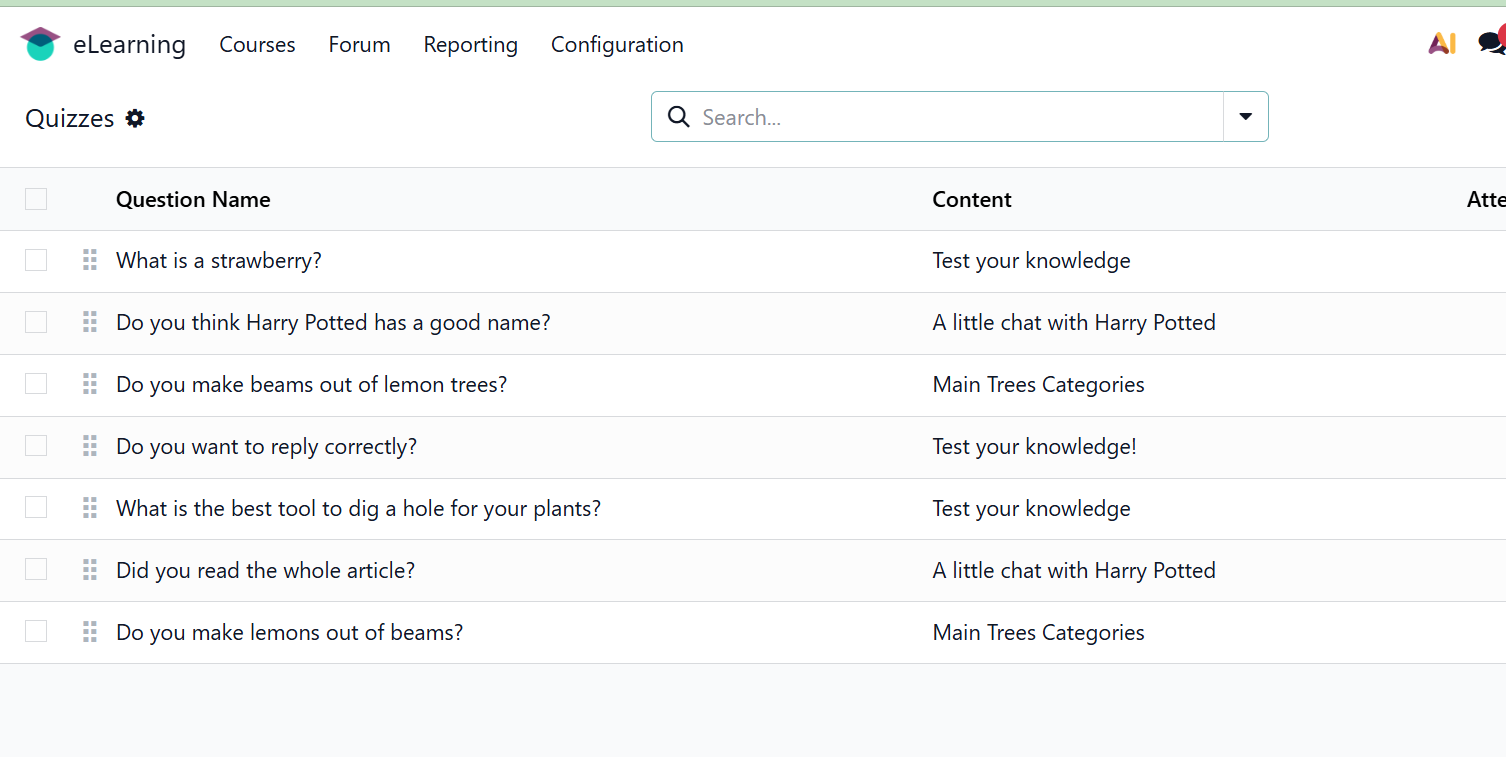The width and height of the screenshot is (1506, 757).
Task: Click into the Search text field
Action: (950, 117)
